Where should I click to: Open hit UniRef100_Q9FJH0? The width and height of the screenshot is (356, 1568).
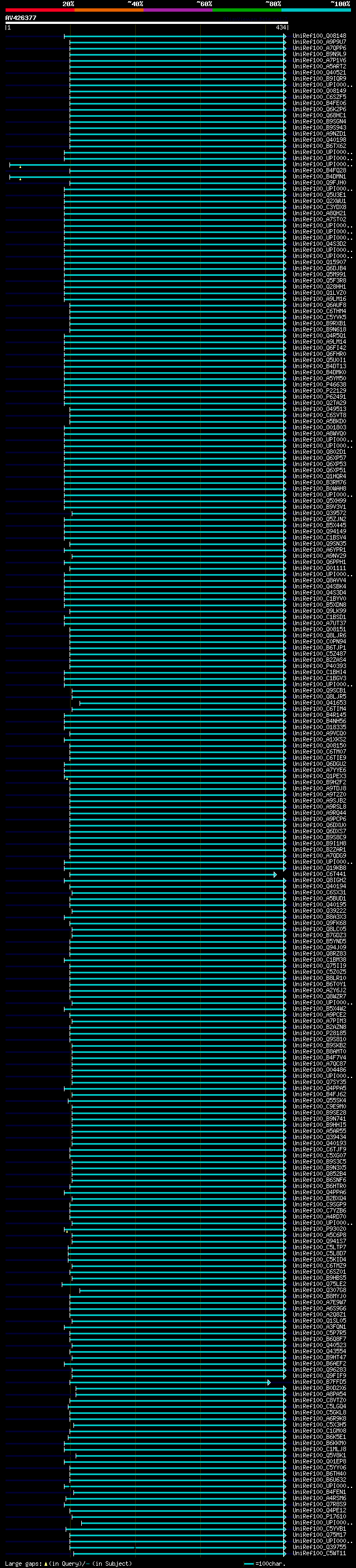pyautogui.click(x=319, y=182)
